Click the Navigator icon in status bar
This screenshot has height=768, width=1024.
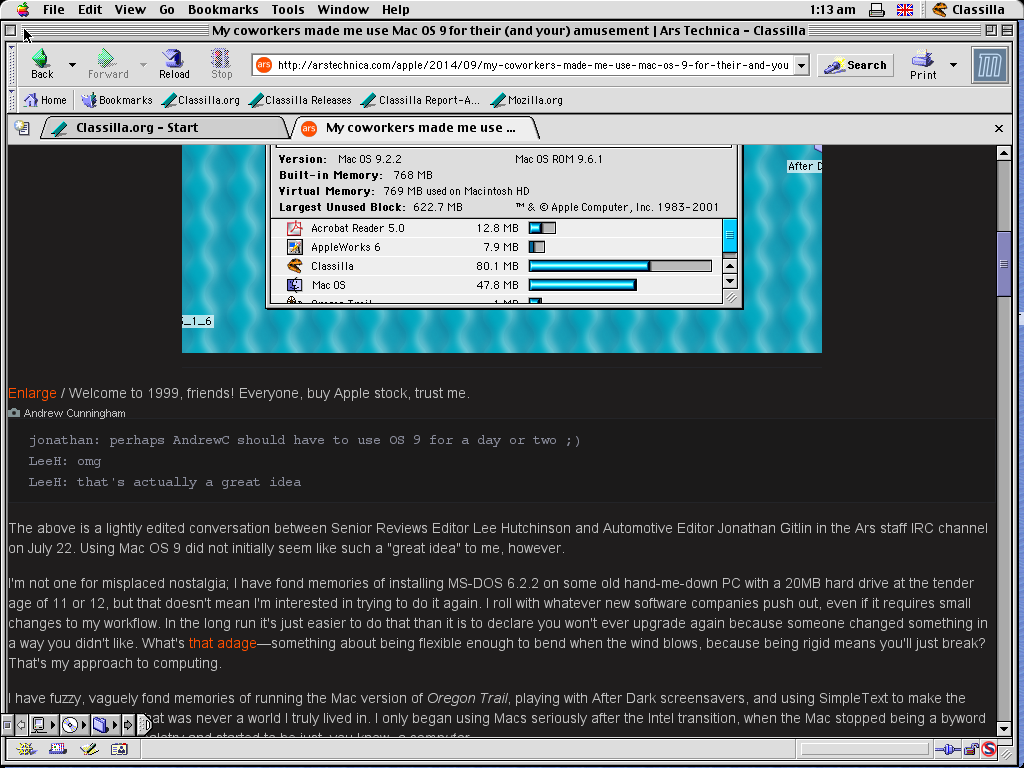tap(26, 749)
